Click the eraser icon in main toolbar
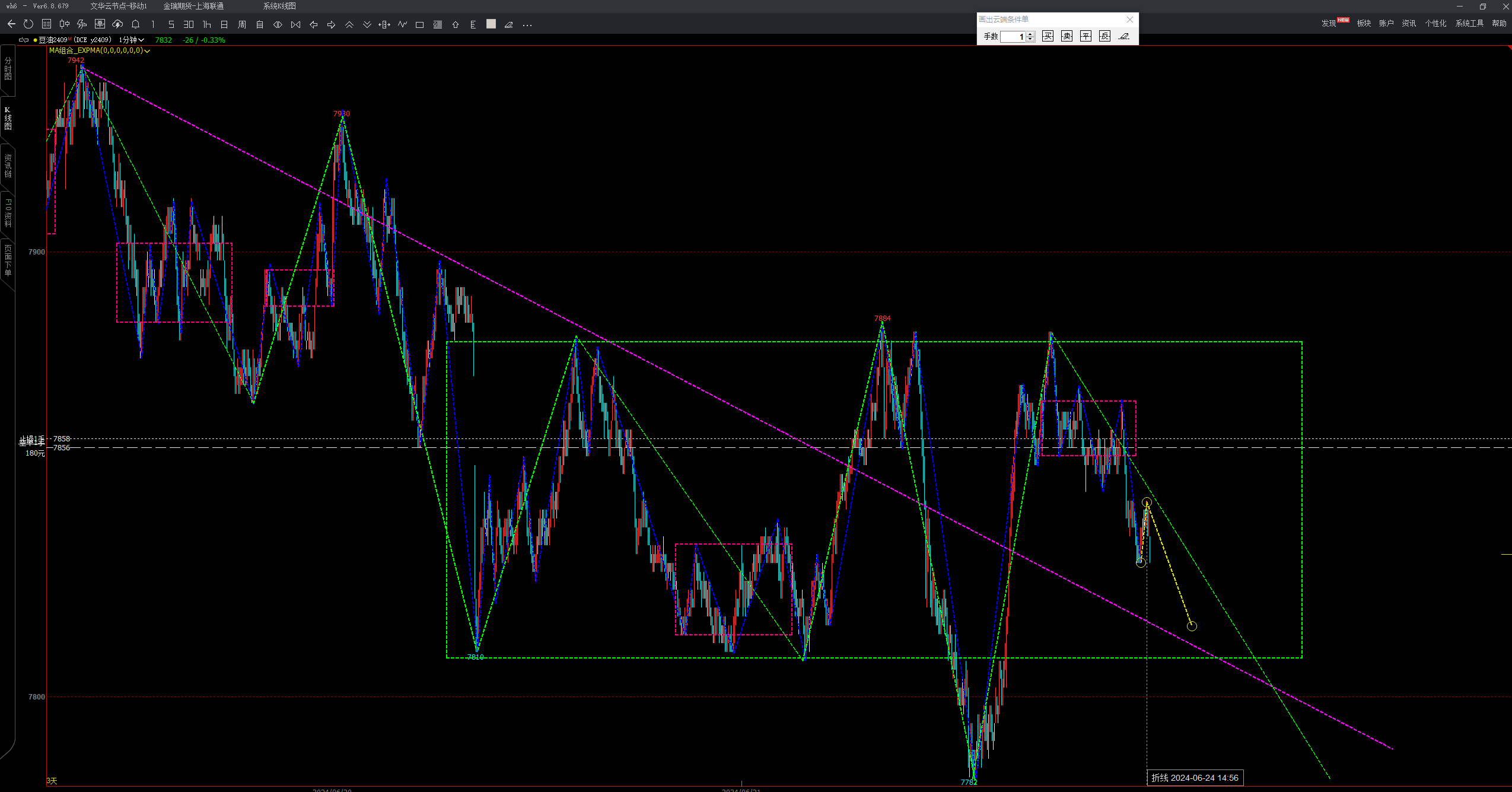This screenshot has height=792, width=1512. point(508,24)
